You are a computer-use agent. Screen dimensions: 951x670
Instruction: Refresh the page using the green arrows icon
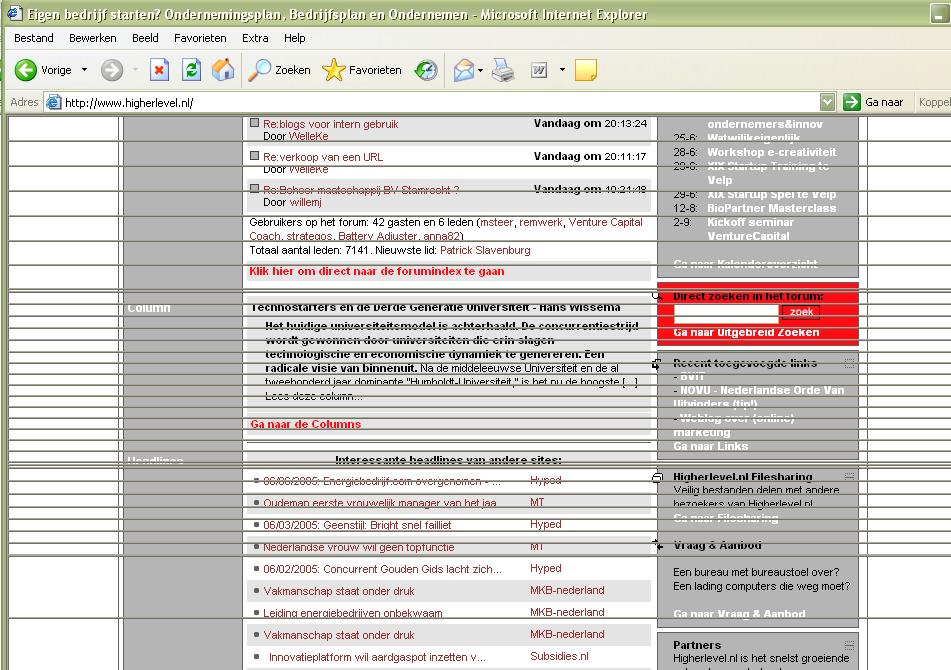click(x=191, y=70)
